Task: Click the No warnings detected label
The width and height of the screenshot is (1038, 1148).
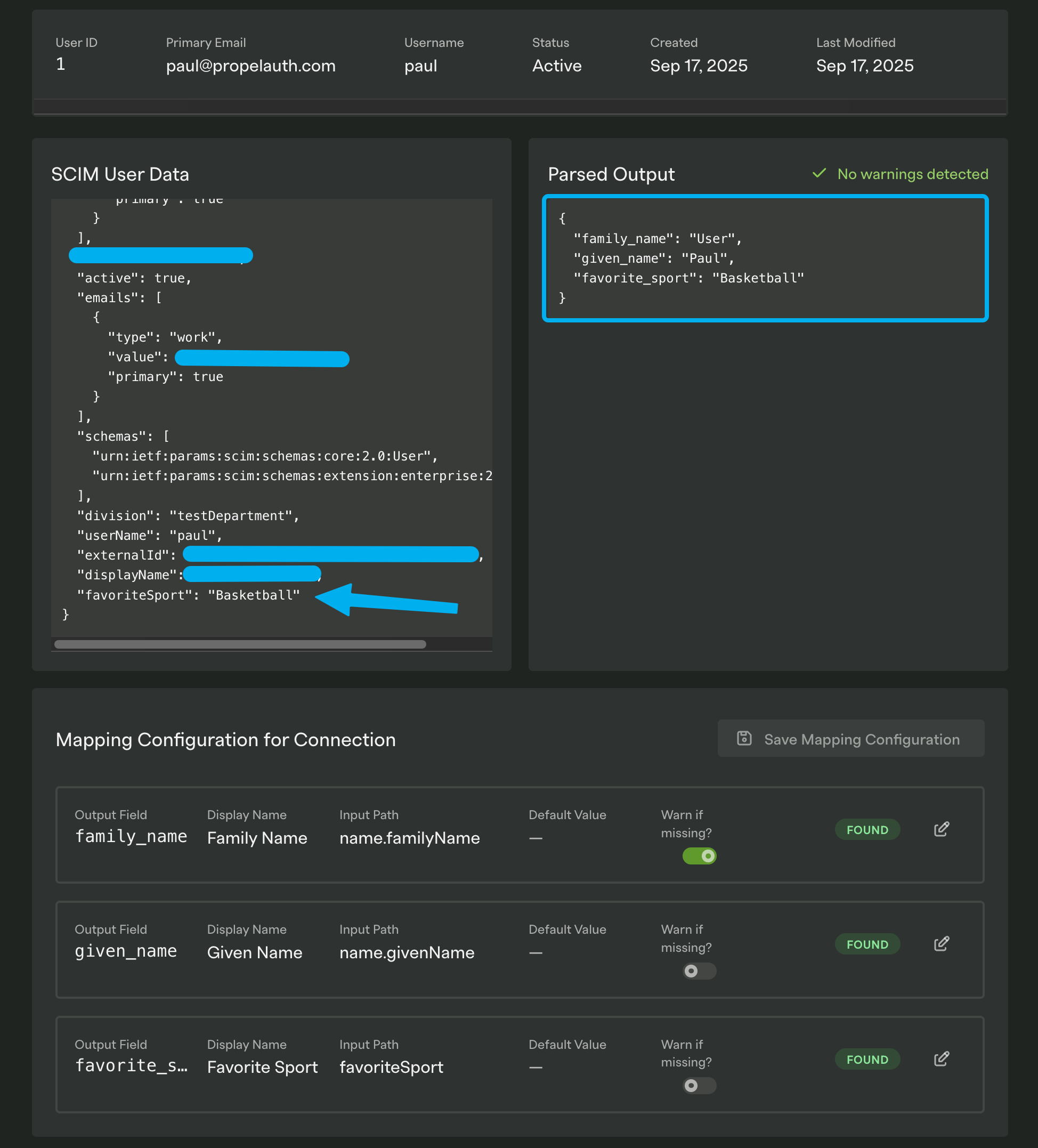Action: [912, 174]
